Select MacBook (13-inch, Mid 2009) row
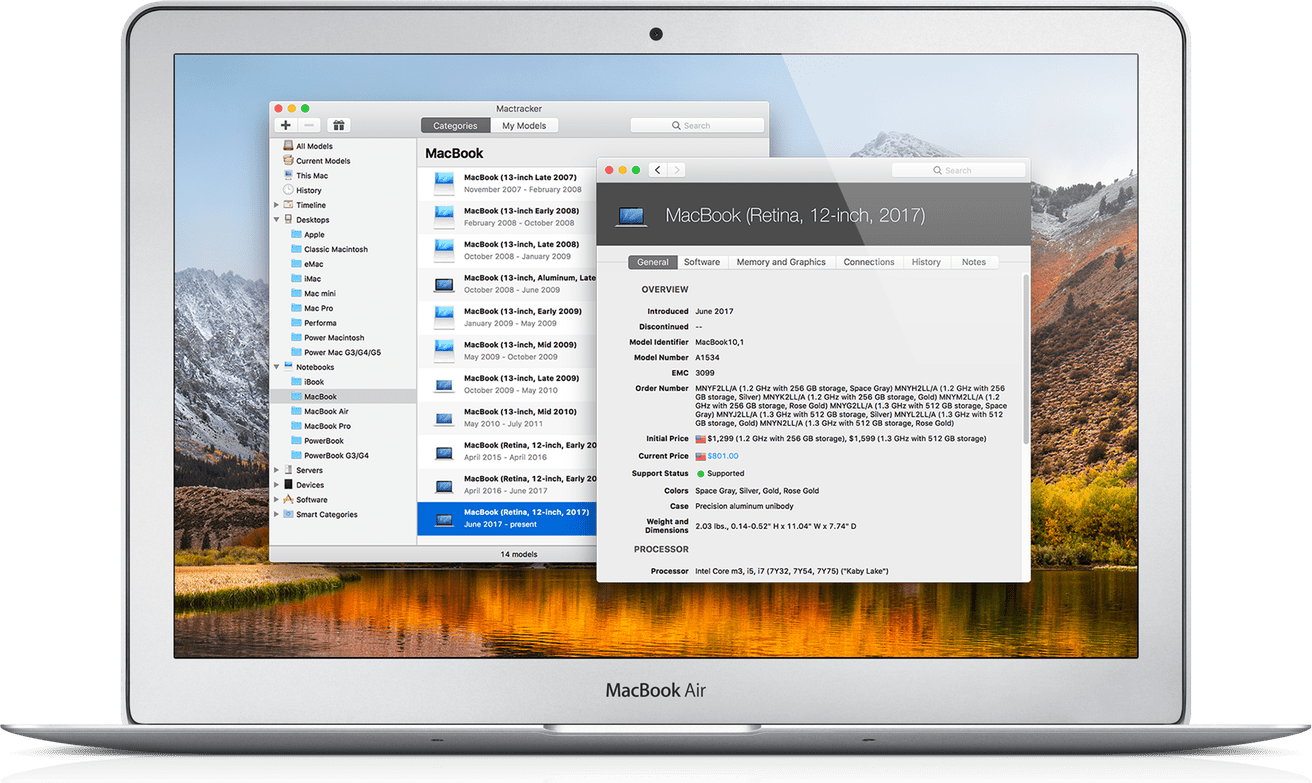The width and height of the screenshot is (1312, 783). [x=506, y=350]
